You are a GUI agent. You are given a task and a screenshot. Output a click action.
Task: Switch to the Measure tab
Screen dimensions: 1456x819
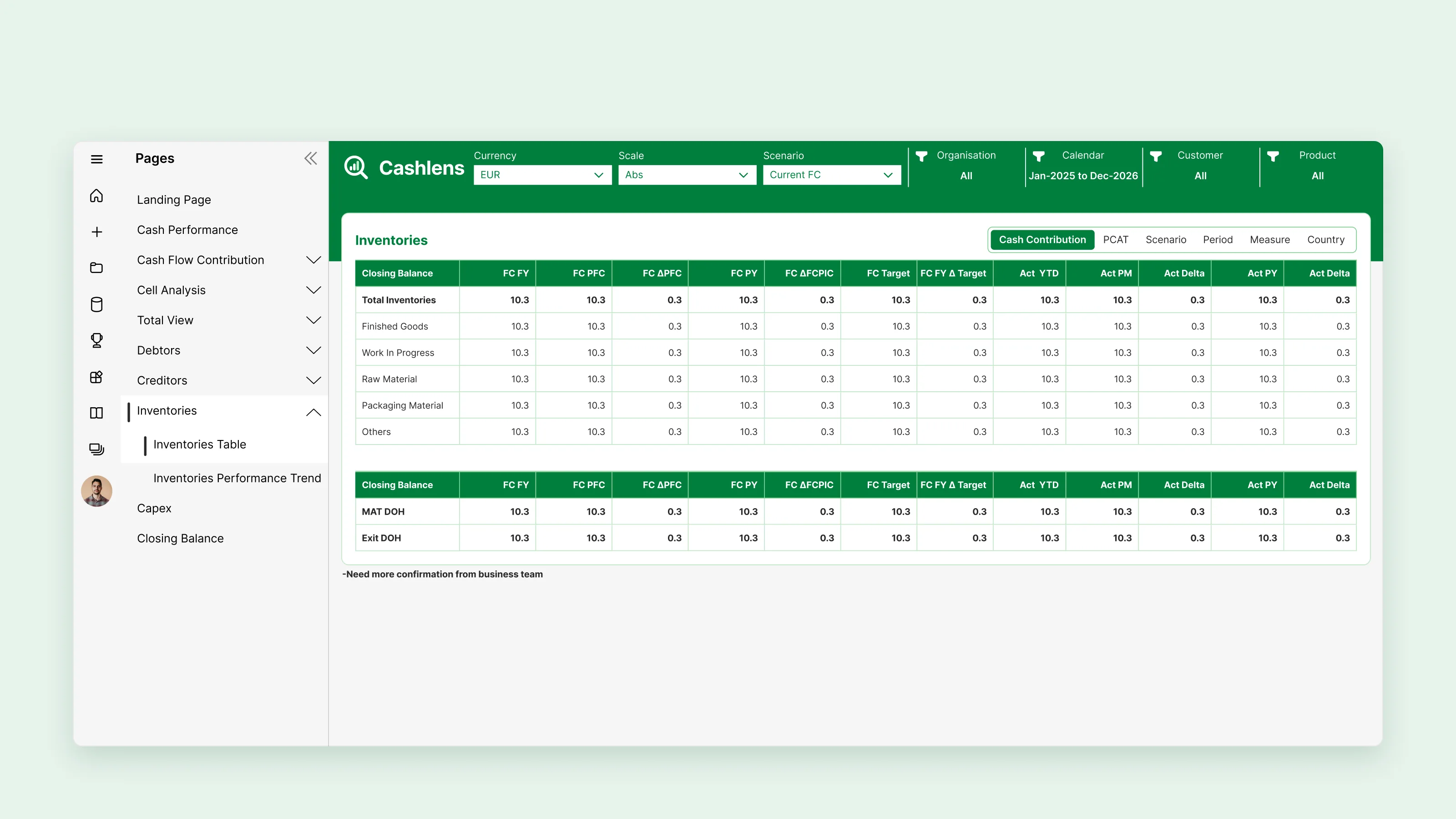(1269, 240)
